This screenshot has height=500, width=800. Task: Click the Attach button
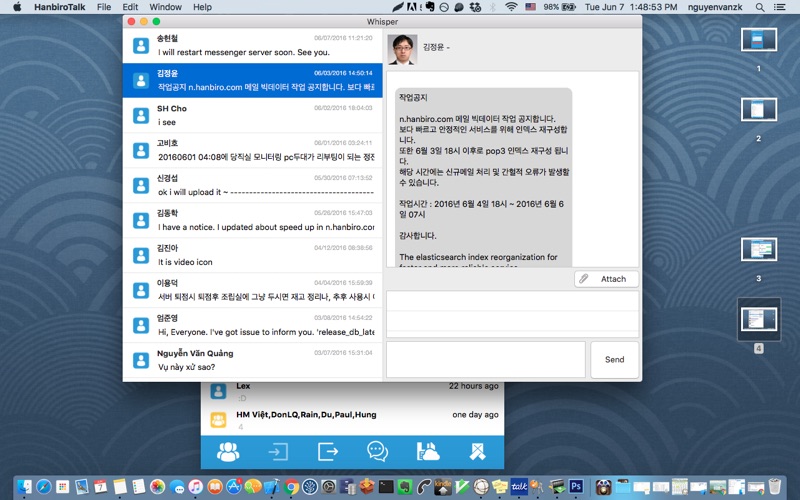coord(606,279)
